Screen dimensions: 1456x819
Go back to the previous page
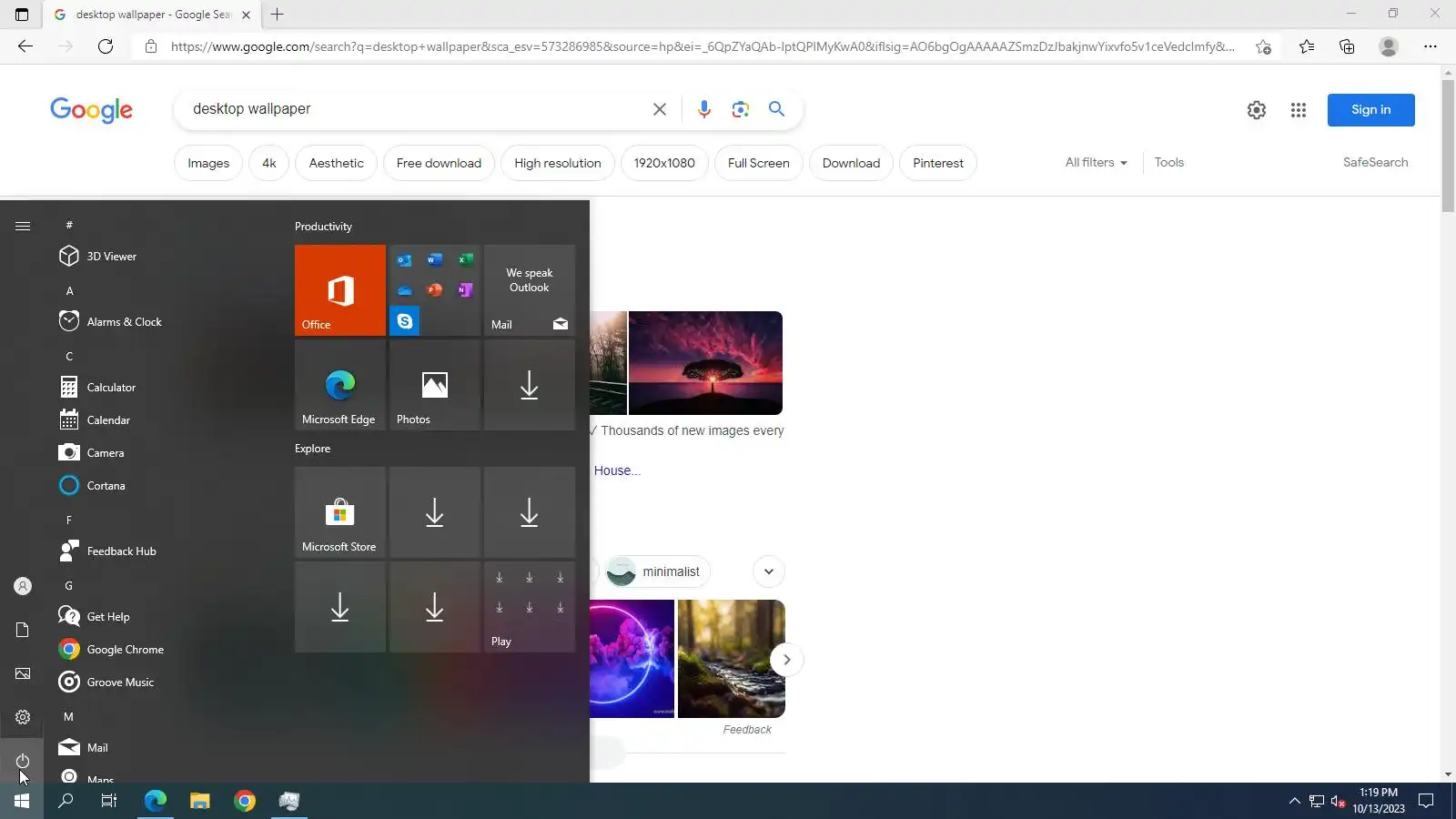click(x=25, y=46)
